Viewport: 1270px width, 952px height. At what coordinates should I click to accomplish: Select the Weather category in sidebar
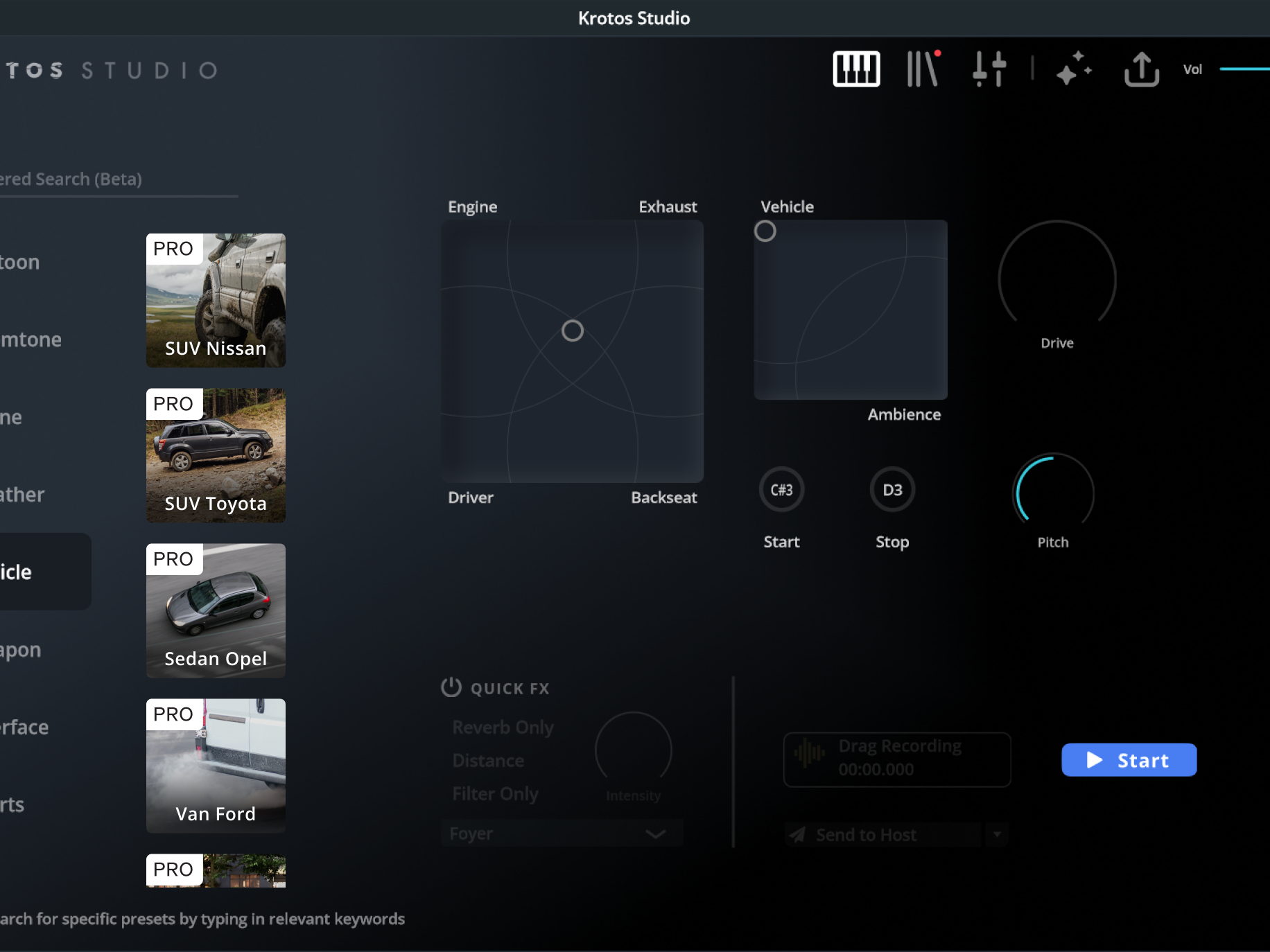coord(22,494)
